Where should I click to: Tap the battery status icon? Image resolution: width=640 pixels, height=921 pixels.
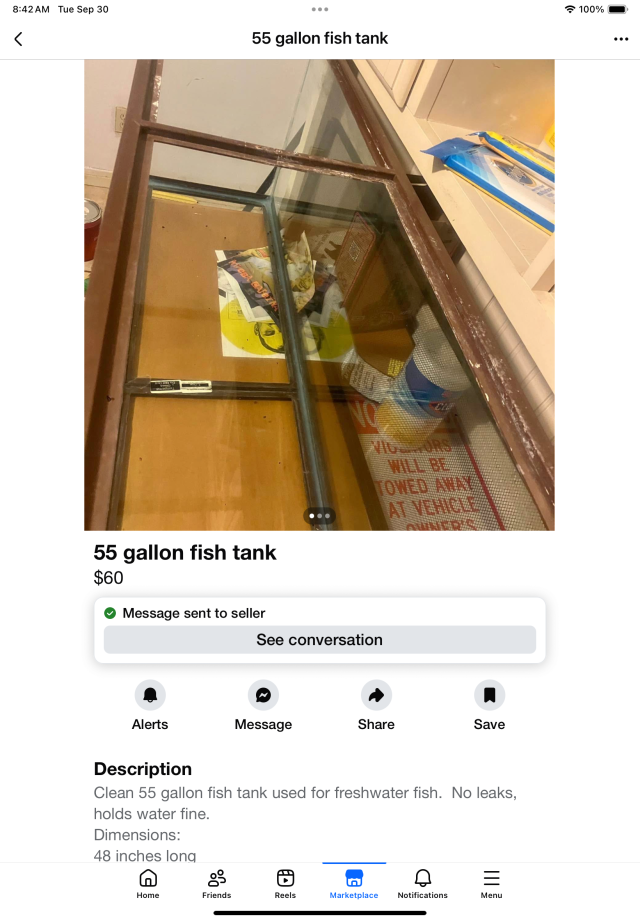pos(618,9)
